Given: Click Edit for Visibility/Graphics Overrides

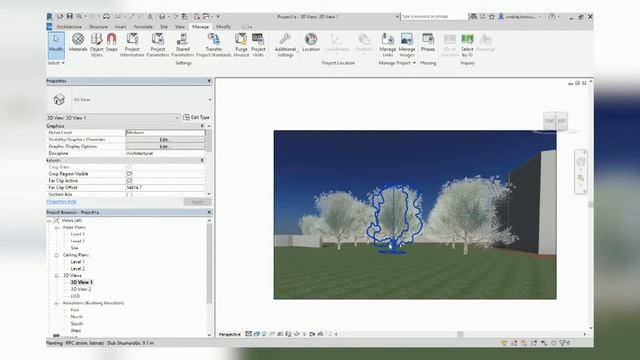Looking at the screenshot, I should pos(164,139).
